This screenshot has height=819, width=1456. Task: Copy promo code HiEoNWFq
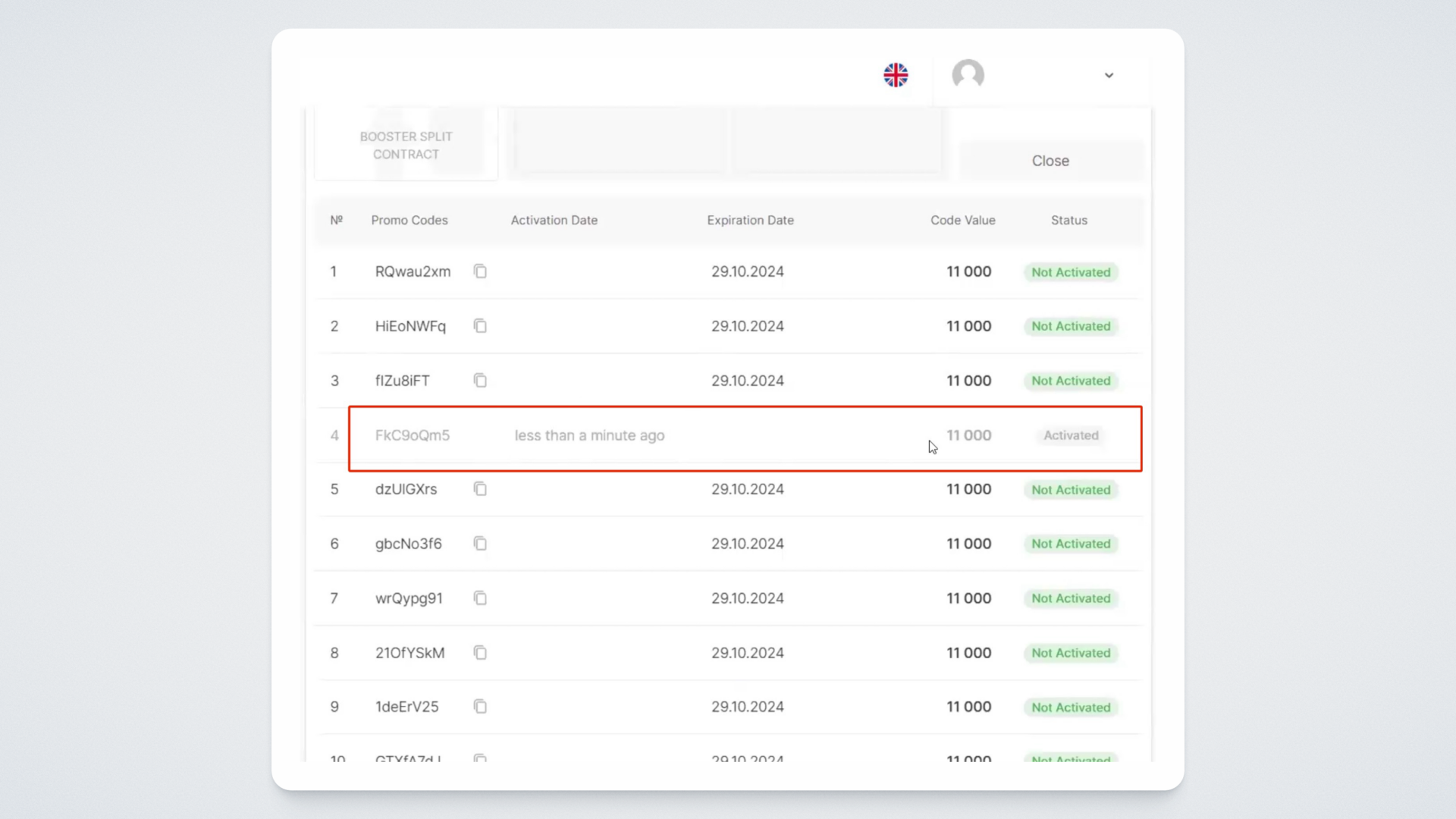point(480,326)
